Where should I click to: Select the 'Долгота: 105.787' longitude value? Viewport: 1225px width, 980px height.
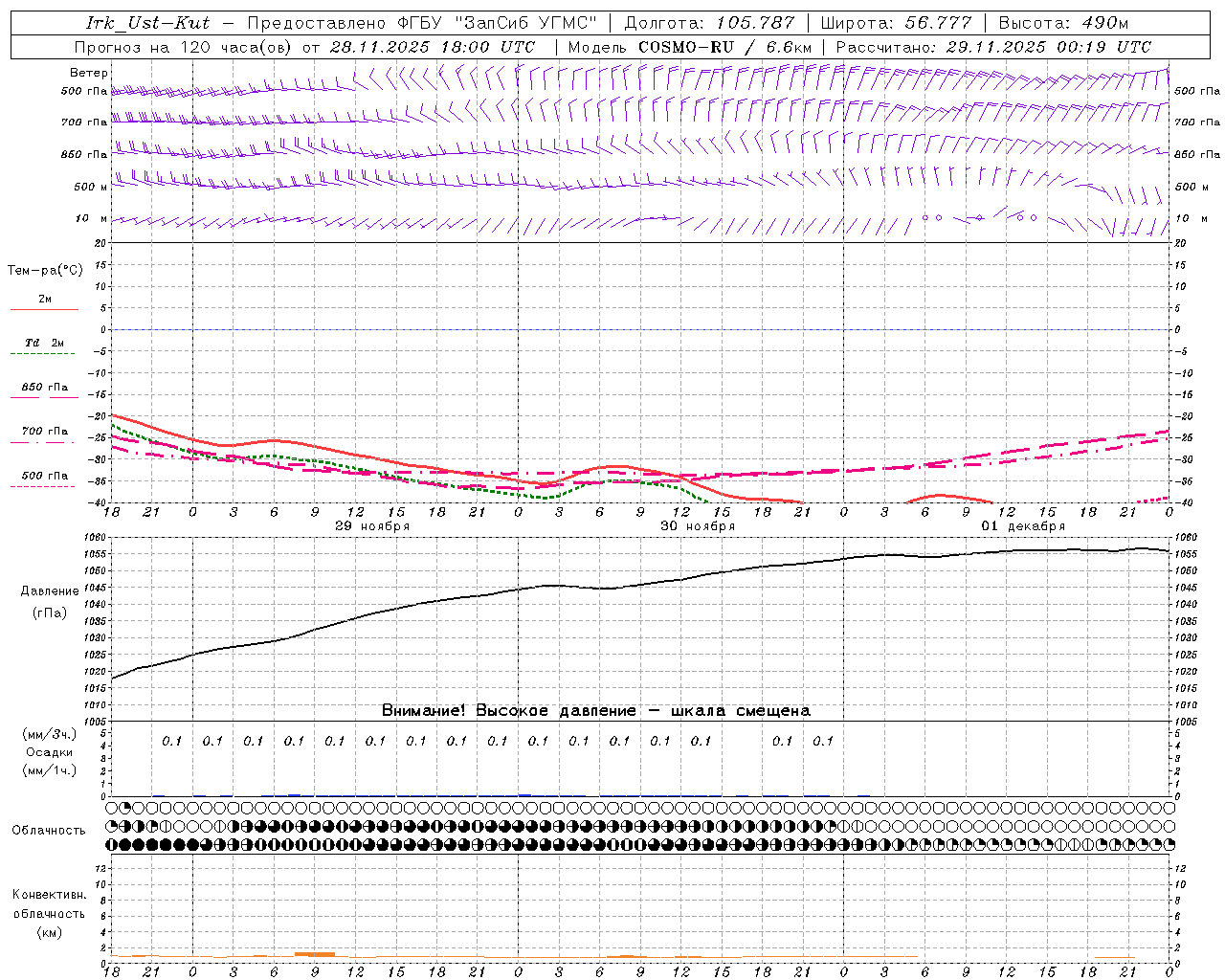[709, 23]
